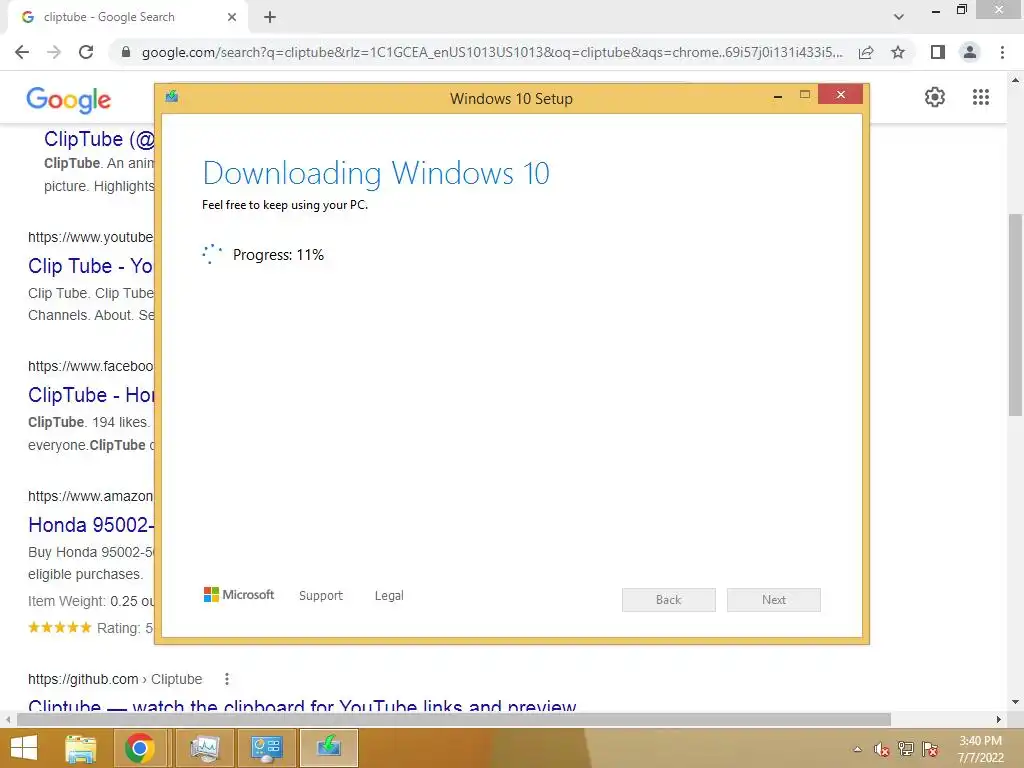Minimize the Windows 10 Setup window
The width and height of the screenshot is (1024, 768).
point(777,96)
